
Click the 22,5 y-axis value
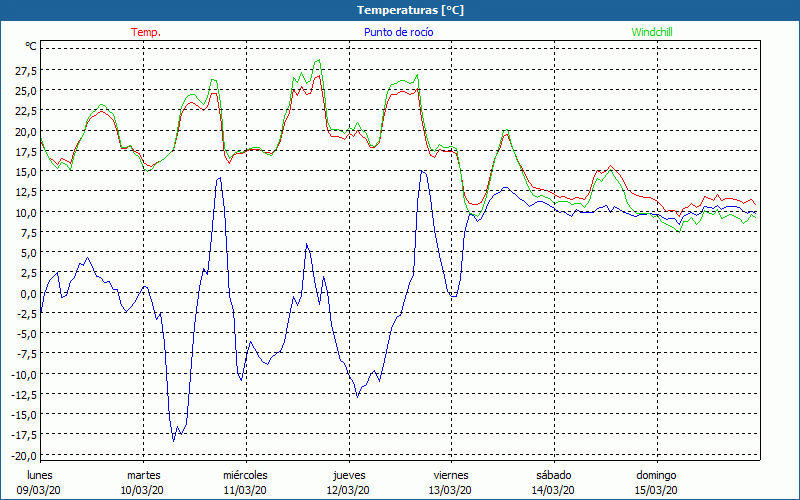[25, 111]
